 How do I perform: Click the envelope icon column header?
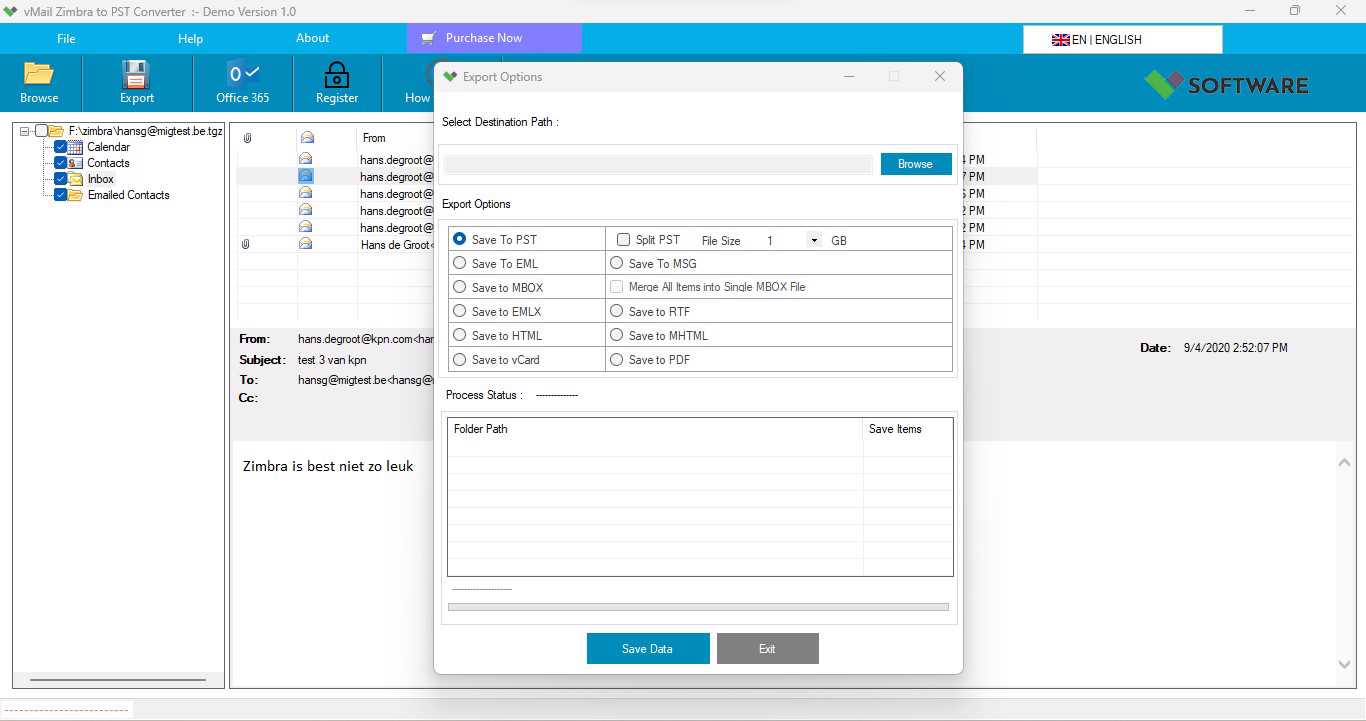(x=307, y=138)
